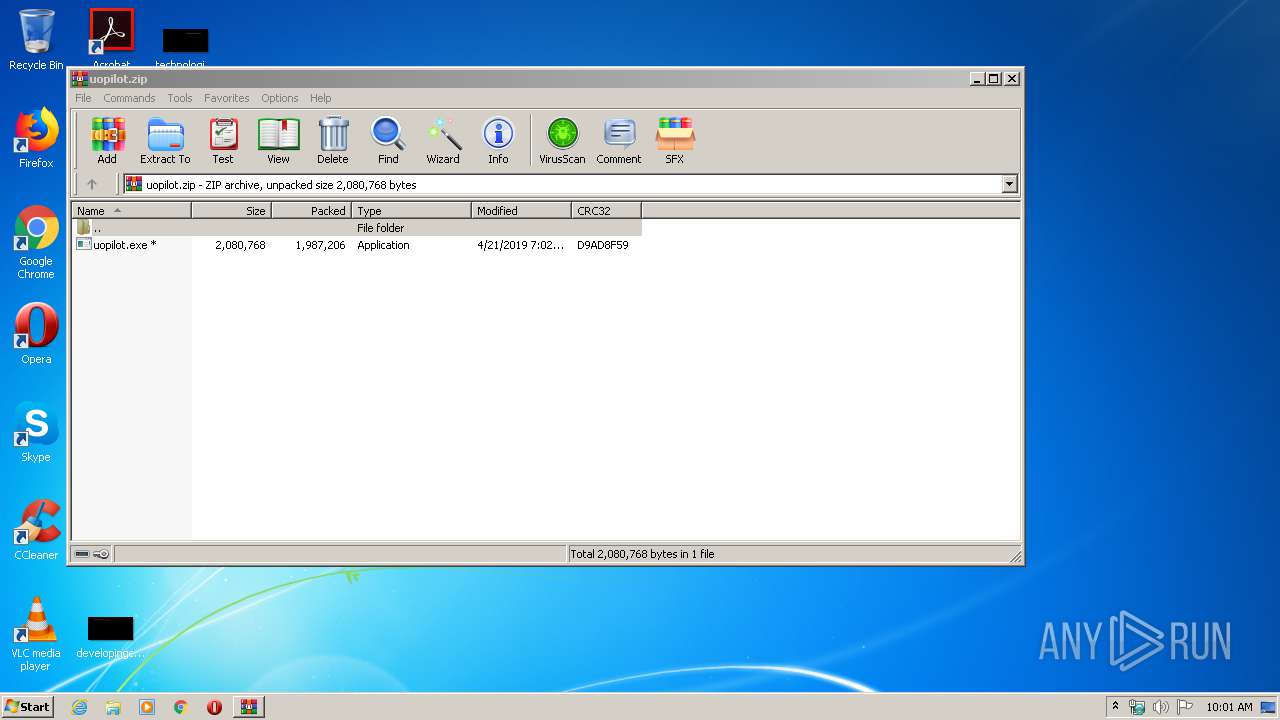Select WinRAR taskbar button
This screenshot has width=1280, height=720.
point(248,707)
